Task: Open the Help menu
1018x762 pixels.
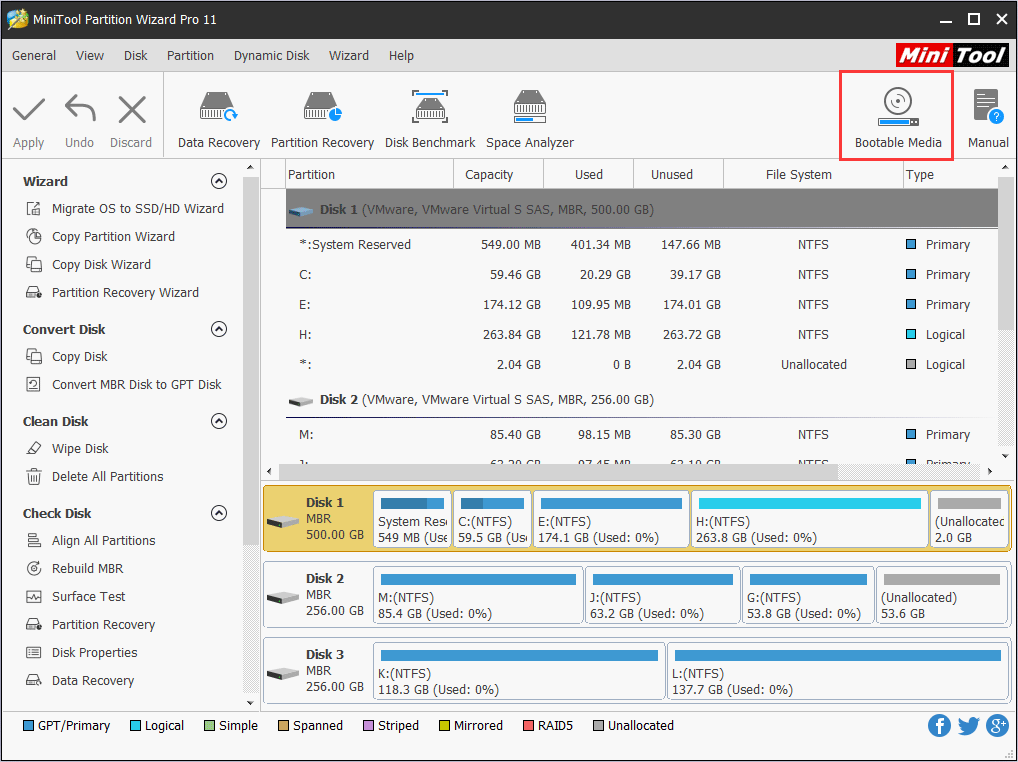Action: [x=401, y=55]
